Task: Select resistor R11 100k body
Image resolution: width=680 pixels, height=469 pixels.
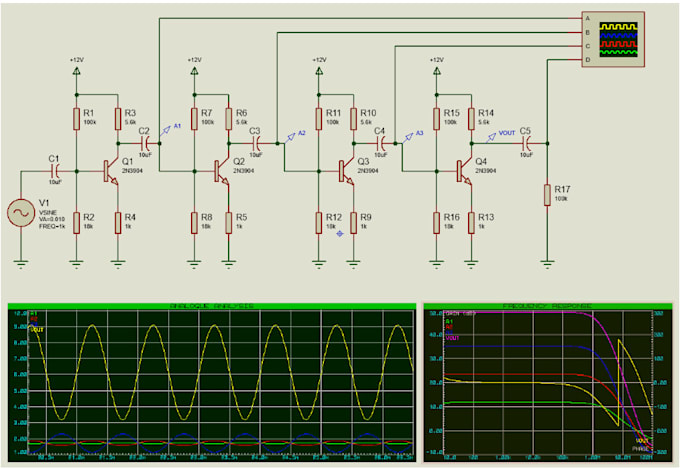Action: coord(319,119)
